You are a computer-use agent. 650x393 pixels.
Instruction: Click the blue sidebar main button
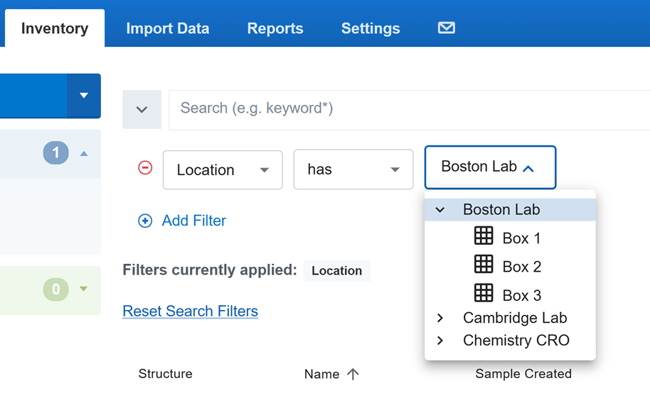pyautogui.click(x=33, y=96)
